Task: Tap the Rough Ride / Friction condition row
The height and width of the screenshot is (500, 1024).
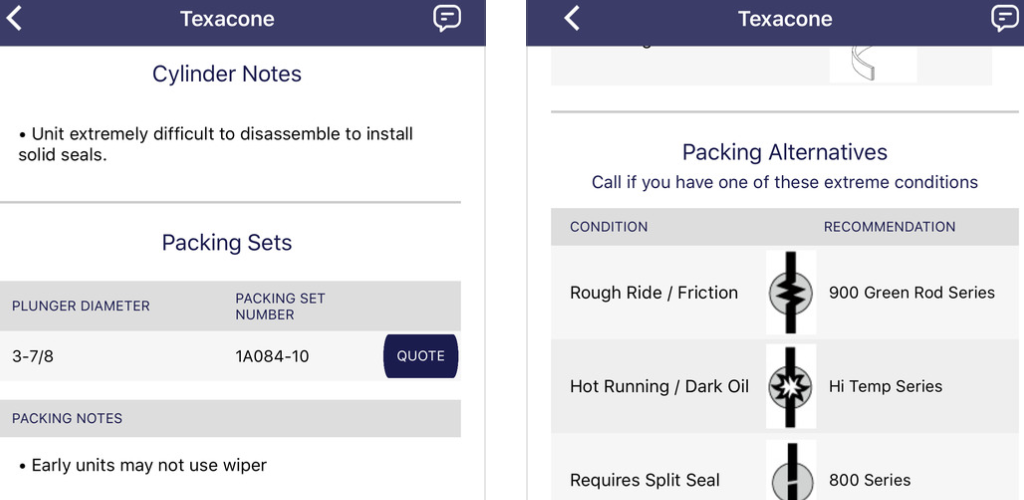Action: tap(784, 292)
